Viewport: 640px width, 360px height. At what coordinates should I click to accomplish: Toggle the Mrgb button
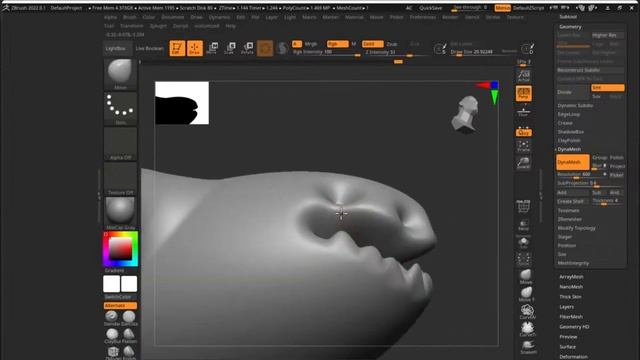[x=311, y=44]
